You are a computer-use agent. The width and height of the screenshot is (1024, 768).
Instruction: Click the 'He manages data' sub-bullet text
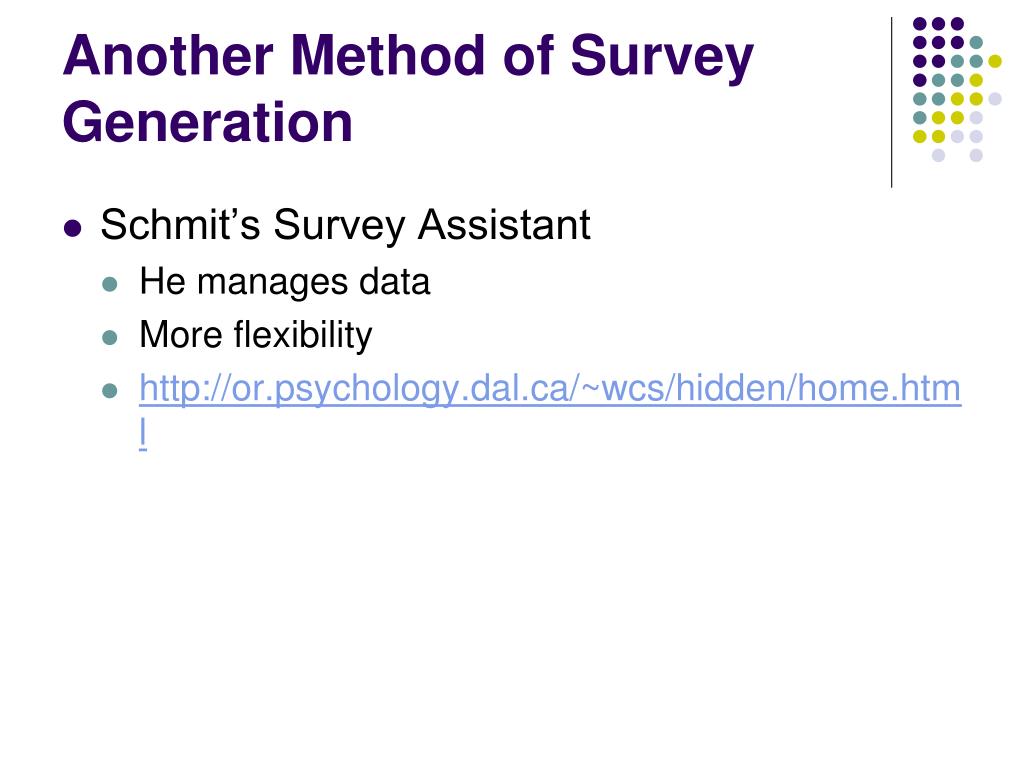coord(285,282)
